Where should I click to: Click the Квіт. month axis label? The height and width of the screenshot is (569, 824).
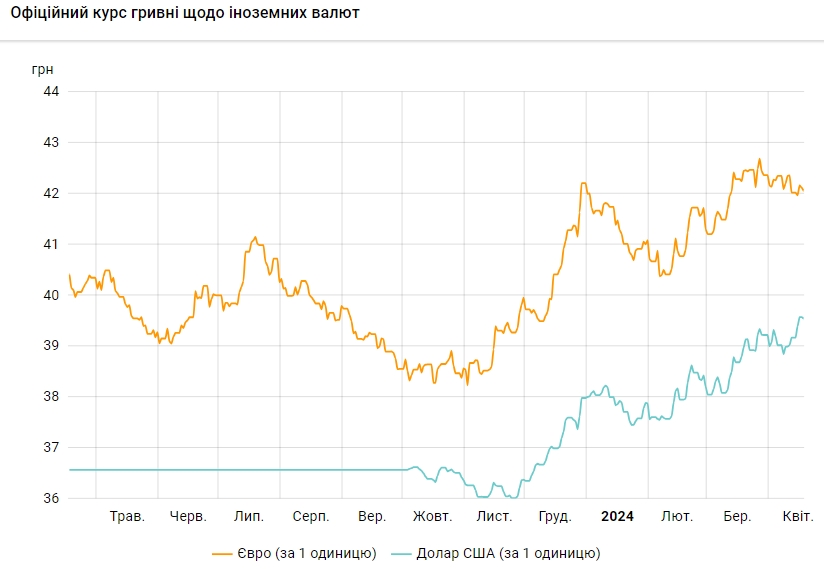[x=797, y=517]
